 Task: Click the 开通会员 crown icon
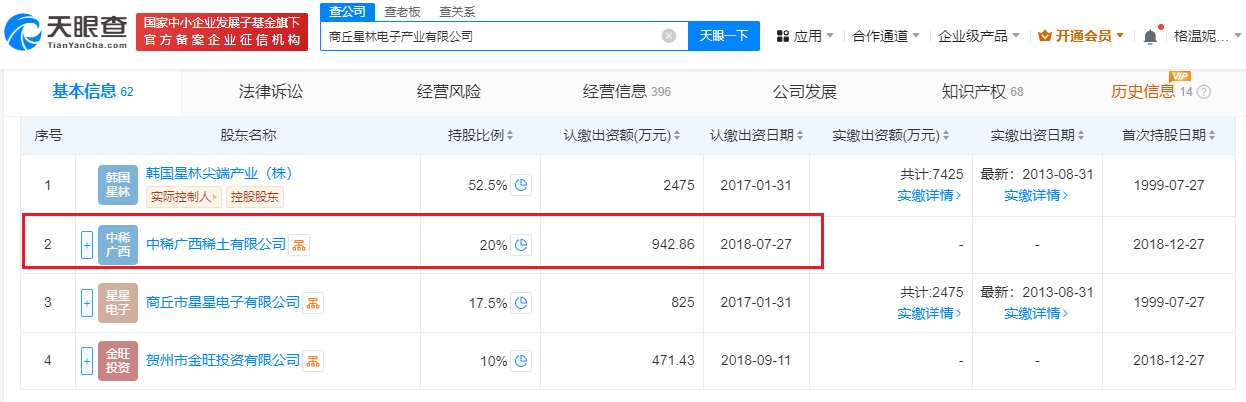pos(1046,36)
